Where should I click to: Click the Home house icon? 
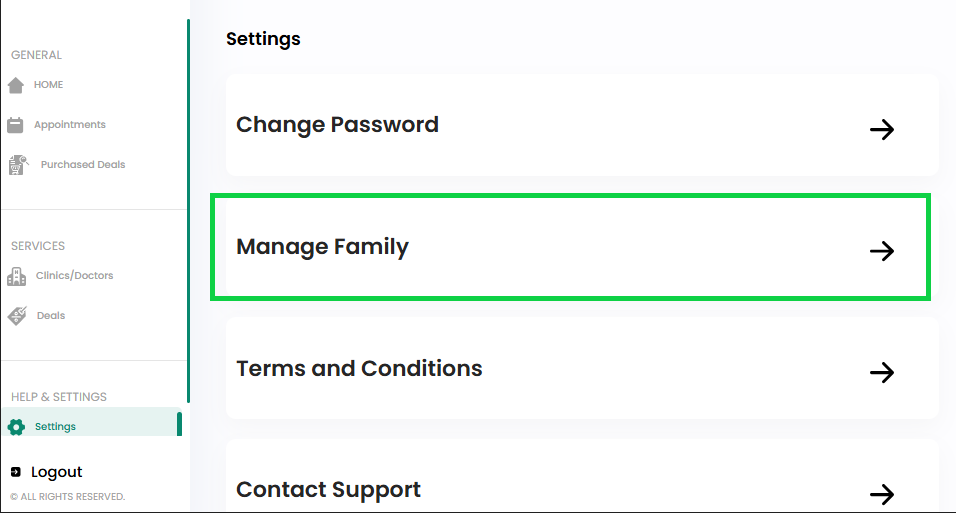click(16, 85)
